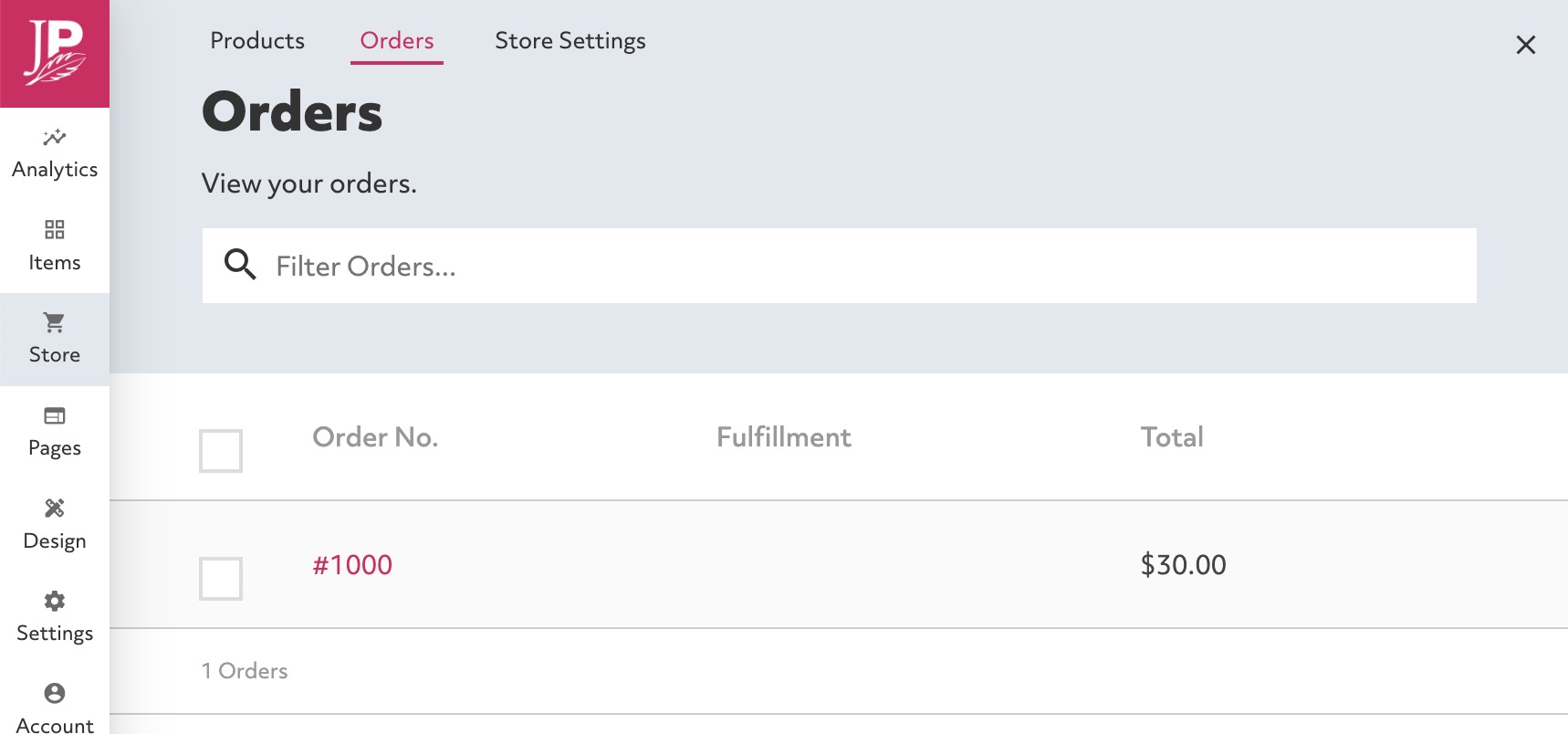Go to the Items grid icon
The width and height of the screenshot is (1568, 734).
click(x=55, y=229)
